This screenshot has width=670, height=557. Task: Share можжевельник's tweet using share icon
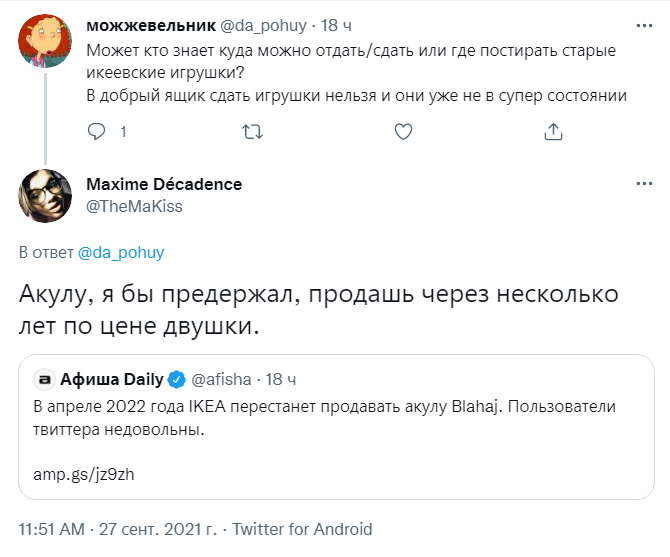(x=553, y=131)
